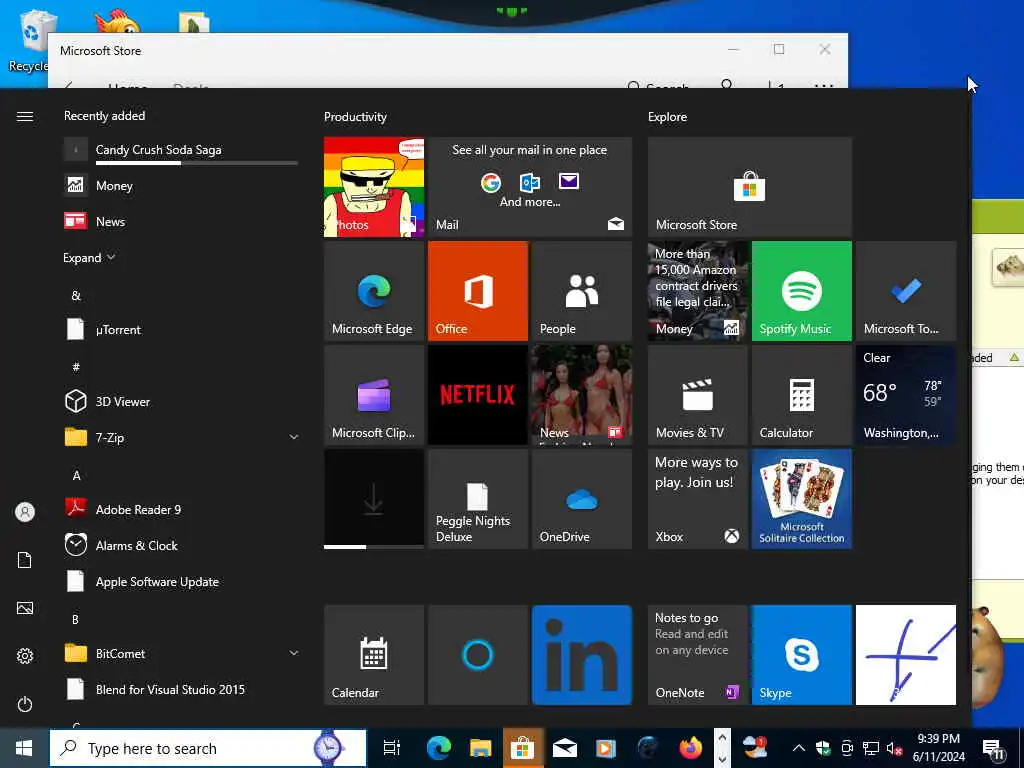This screenshot has height=768, width=1024.
Task: Open the Calendar tile
Action: (374, 654)
